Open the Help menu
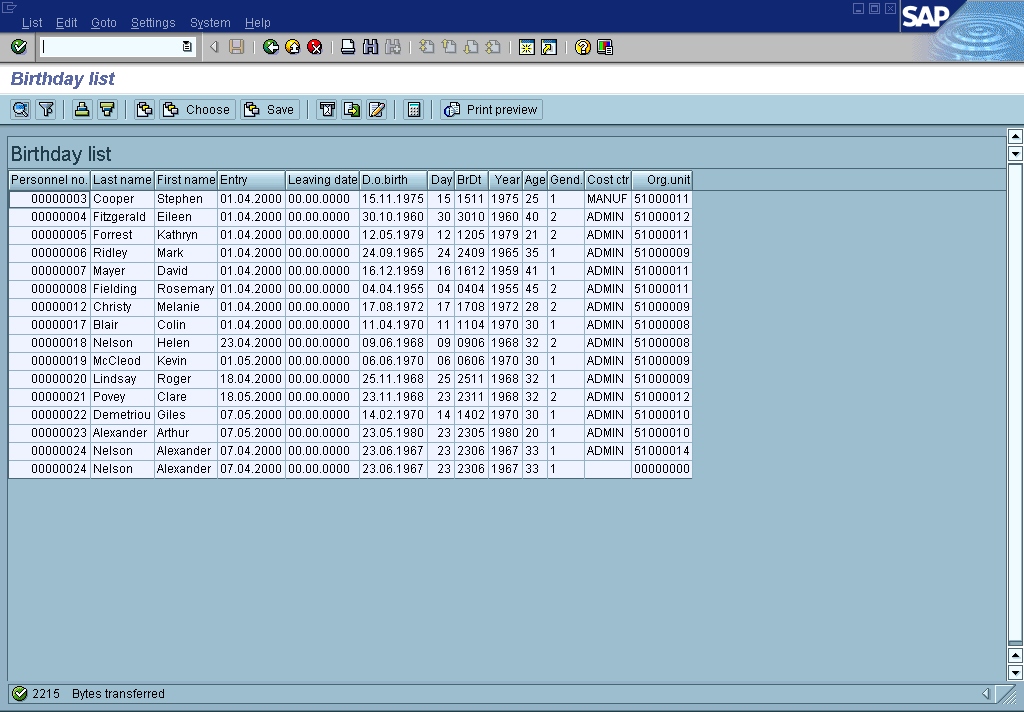1024x712 pixels. click(x=258, y=23)
